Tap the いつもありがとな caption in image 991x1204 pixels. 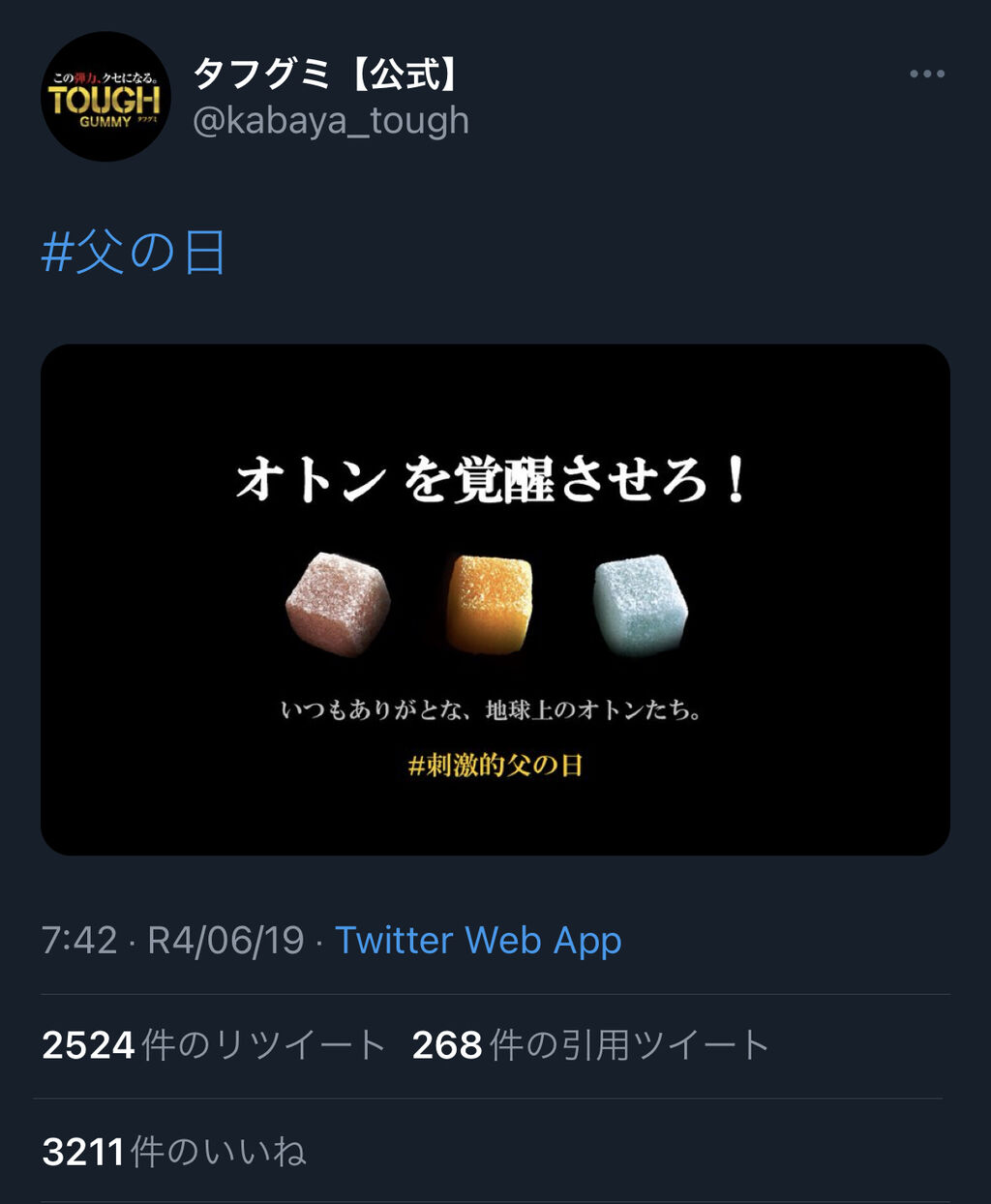pos(491,710)
